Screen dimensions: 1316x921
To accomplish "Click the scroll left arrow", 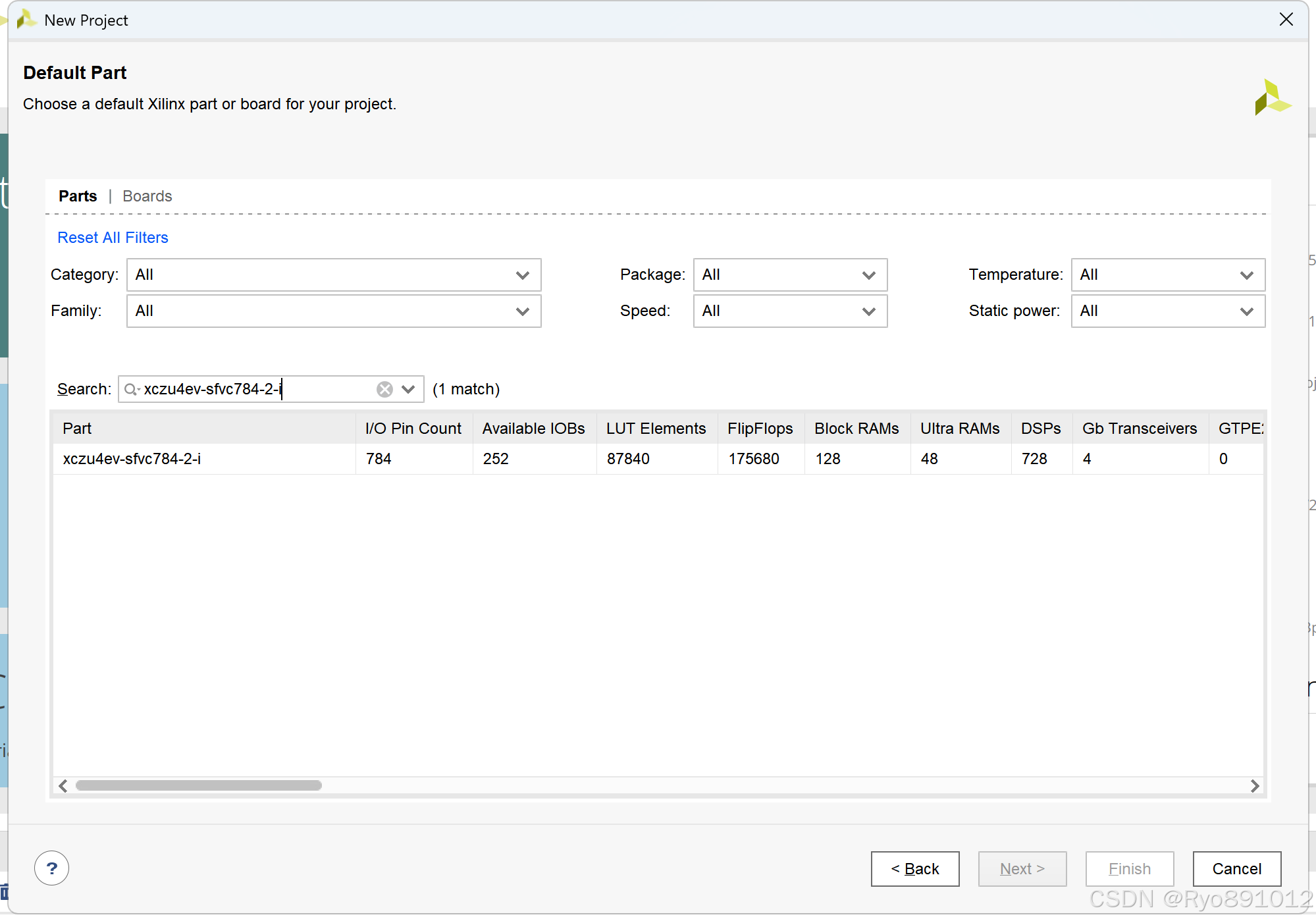I will click(63, 786).
